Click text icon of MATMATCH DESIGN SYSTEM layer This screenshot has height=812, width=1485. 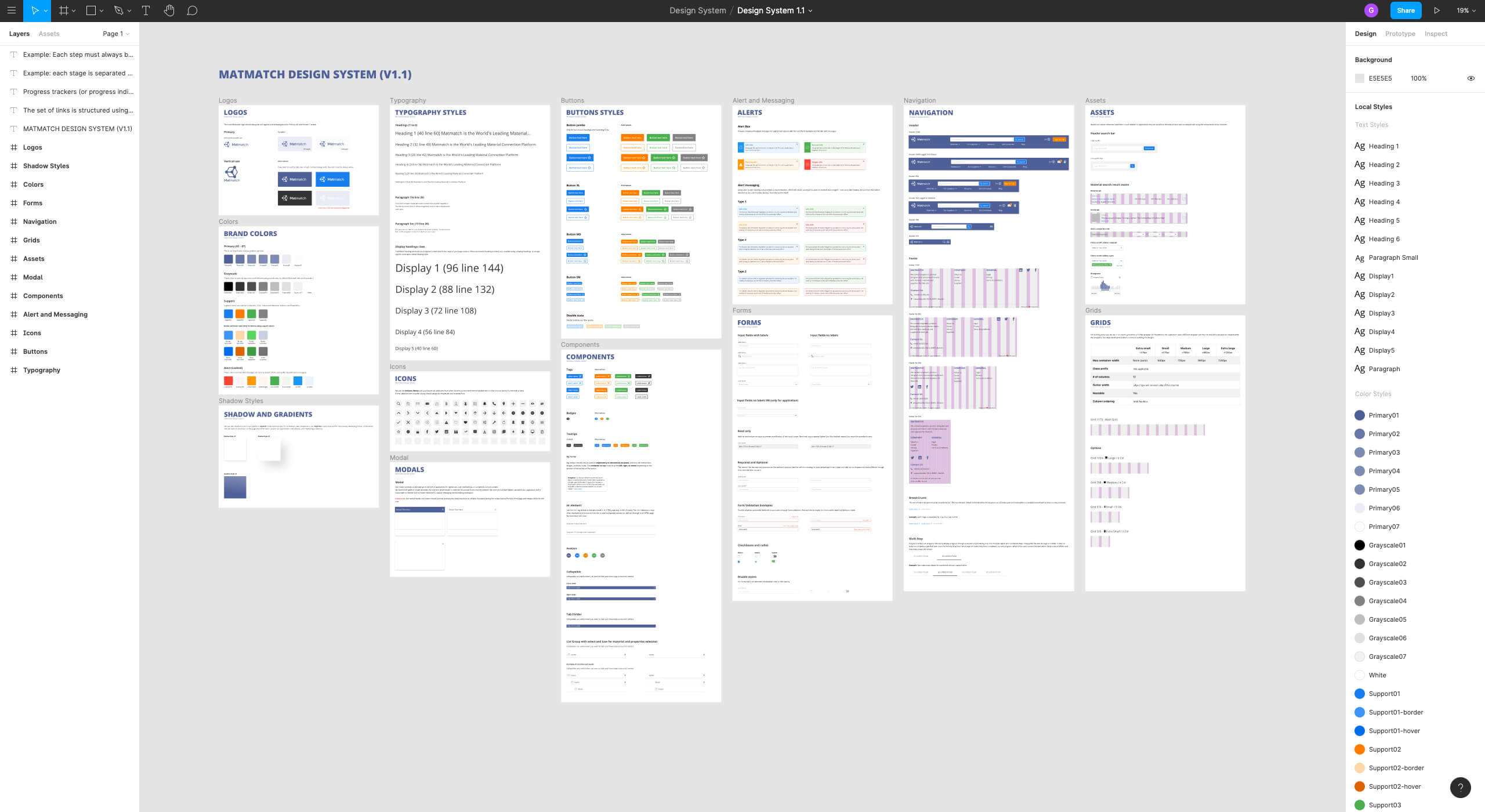click(x=14, y=129)
